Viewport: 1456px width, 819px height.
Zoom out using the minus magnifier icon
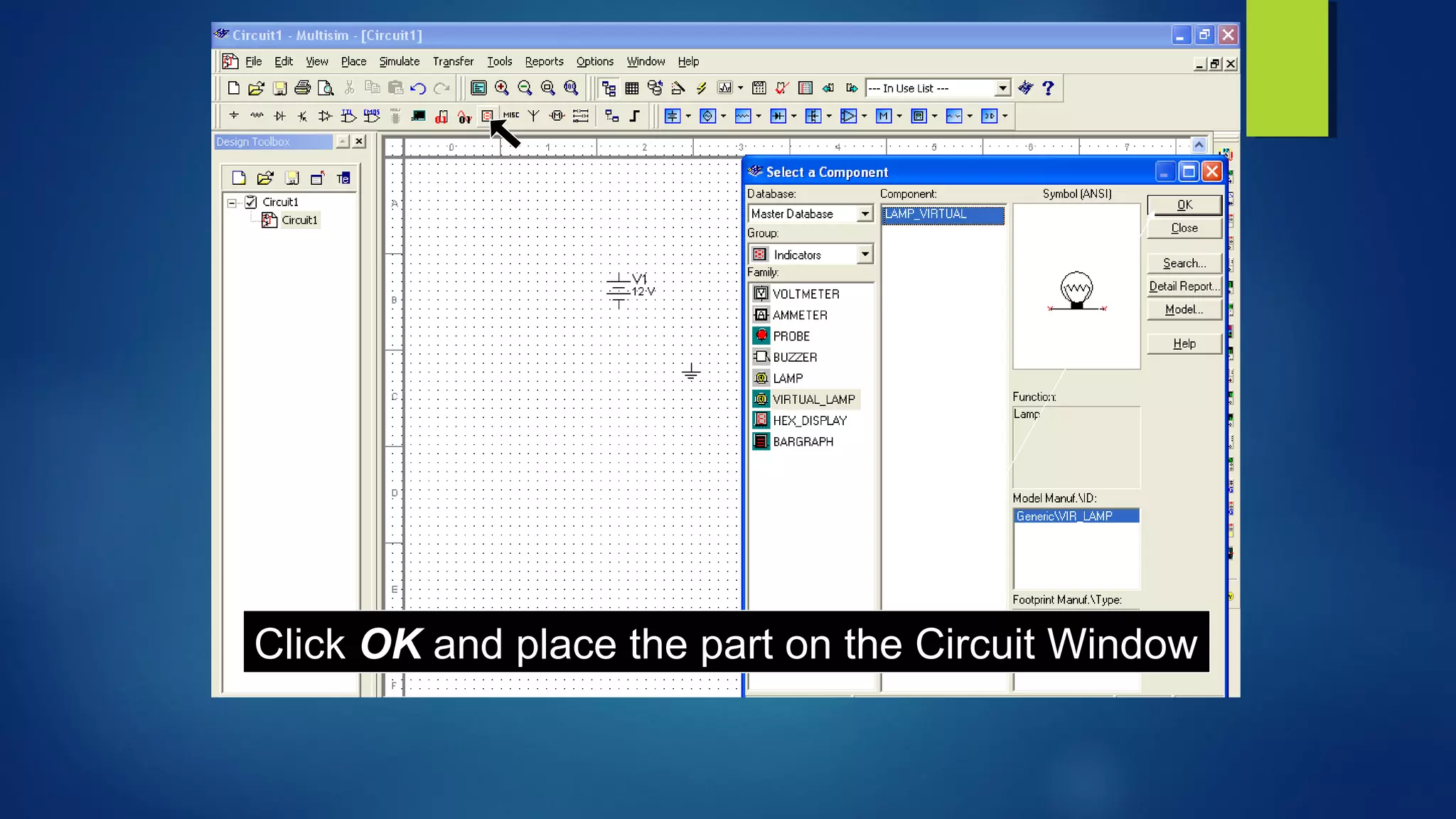pos(525,88)
